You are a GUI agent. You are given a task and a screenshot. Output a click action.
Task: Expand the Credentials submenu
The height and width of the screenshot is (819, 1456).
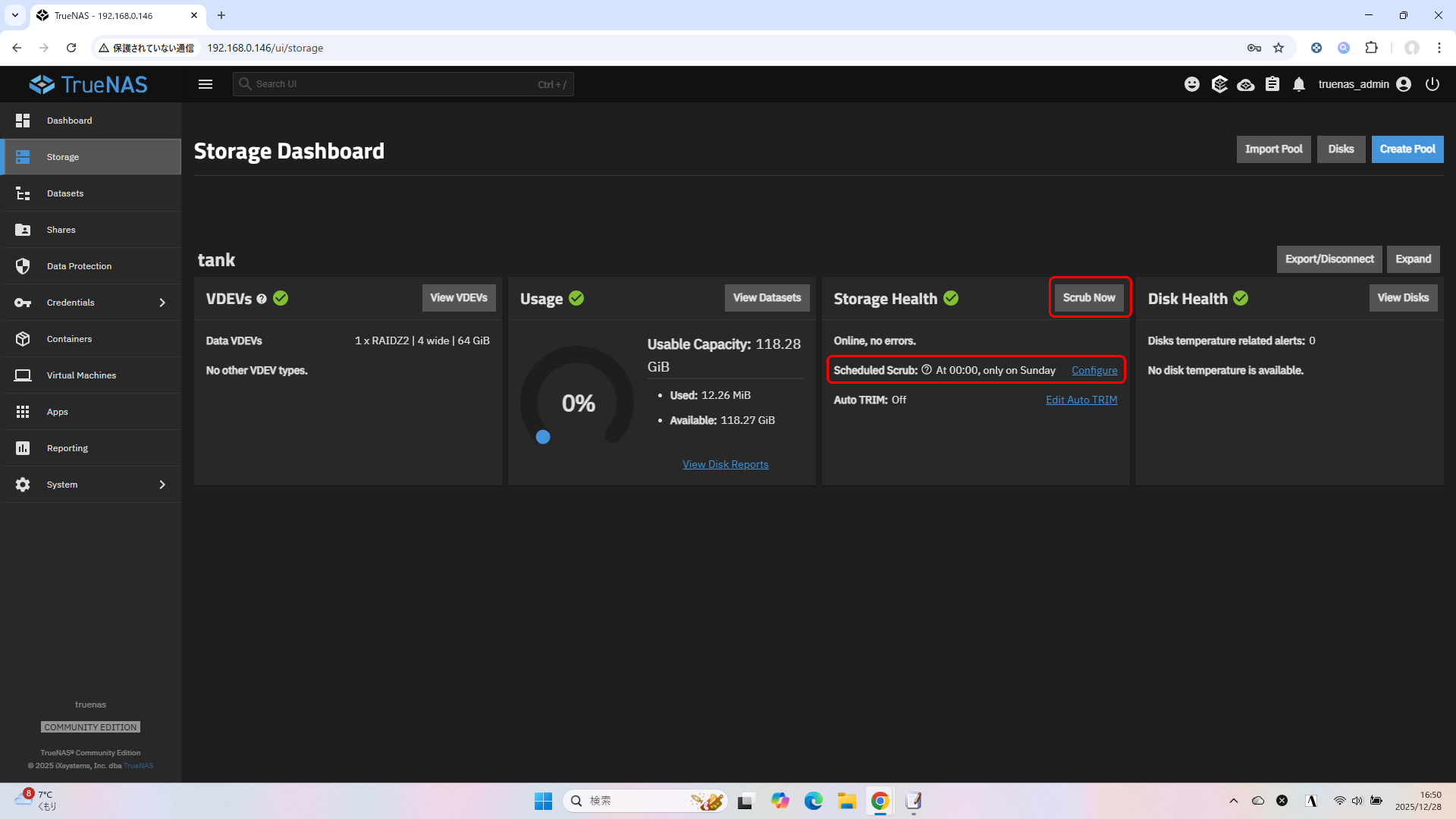[x=162, y=303]
